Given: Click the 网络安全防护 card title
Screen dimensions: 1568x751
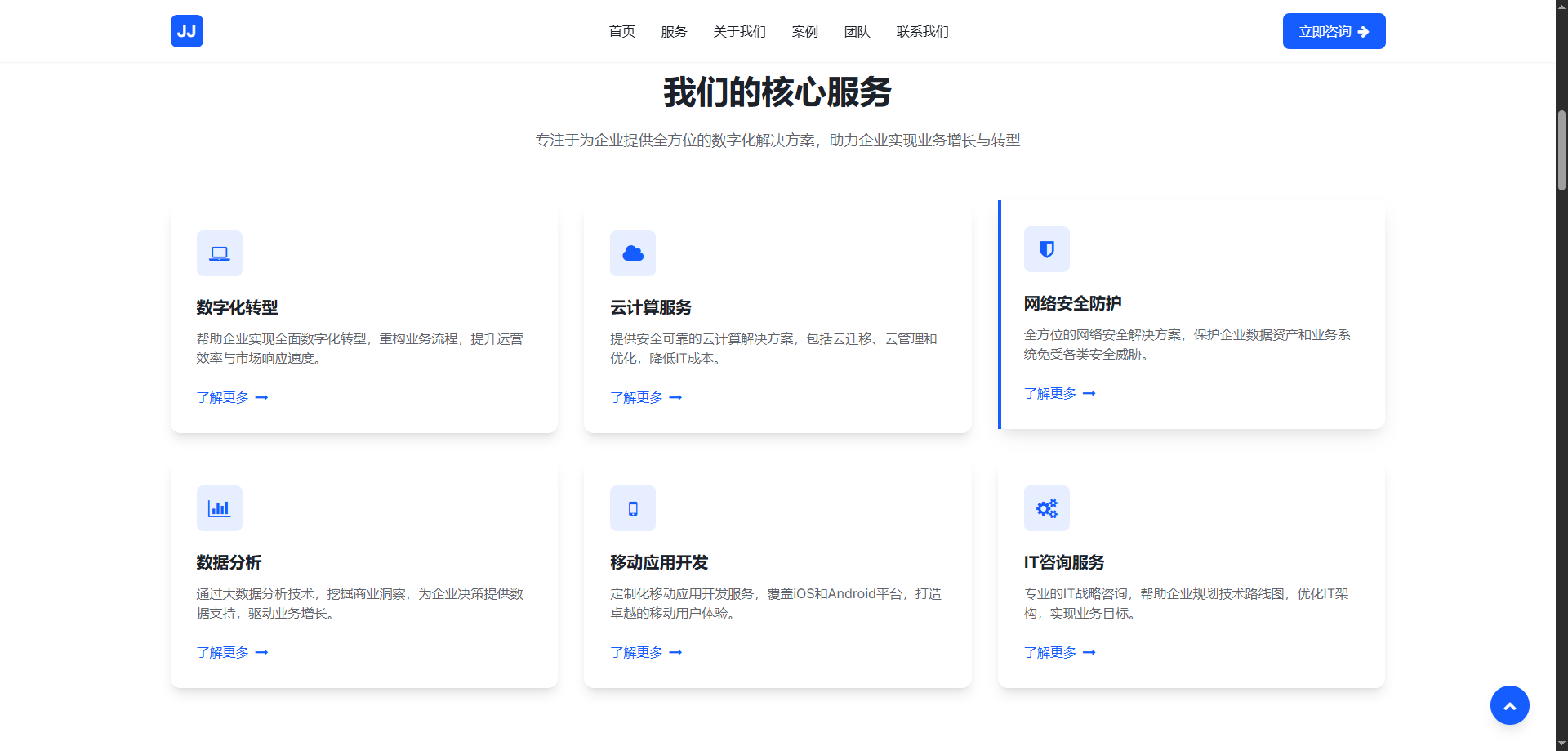Looking at the screenshot, I should 1073,303.
